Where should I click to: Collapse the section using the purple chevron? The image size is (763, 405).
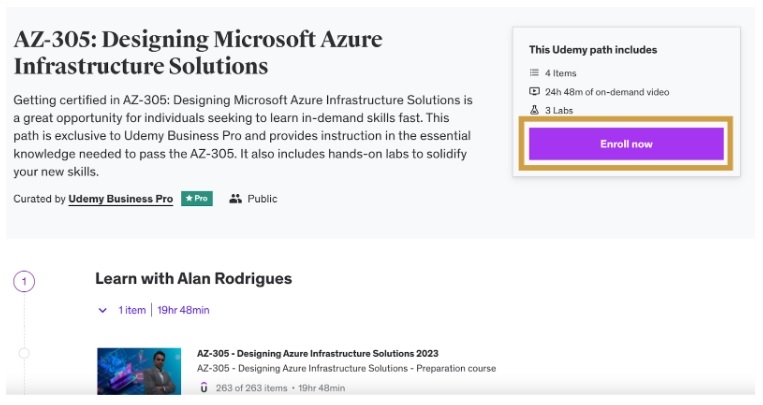pyautogui.click(x=103, y=310)
